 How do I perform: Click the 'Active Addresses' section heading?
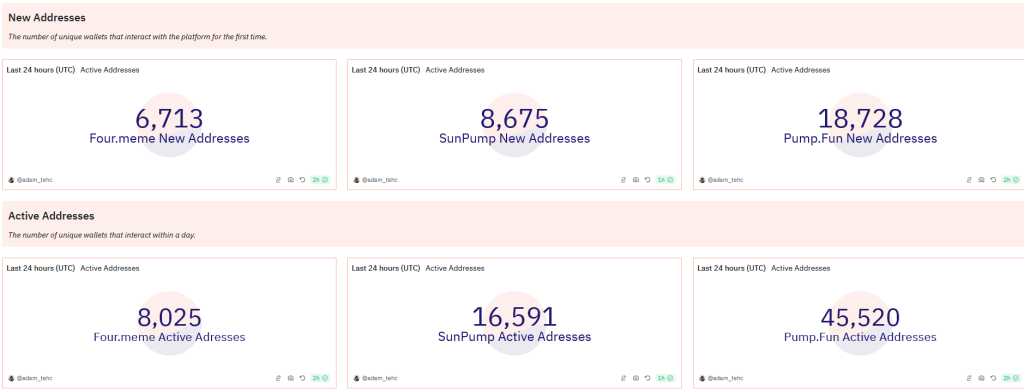51,216
